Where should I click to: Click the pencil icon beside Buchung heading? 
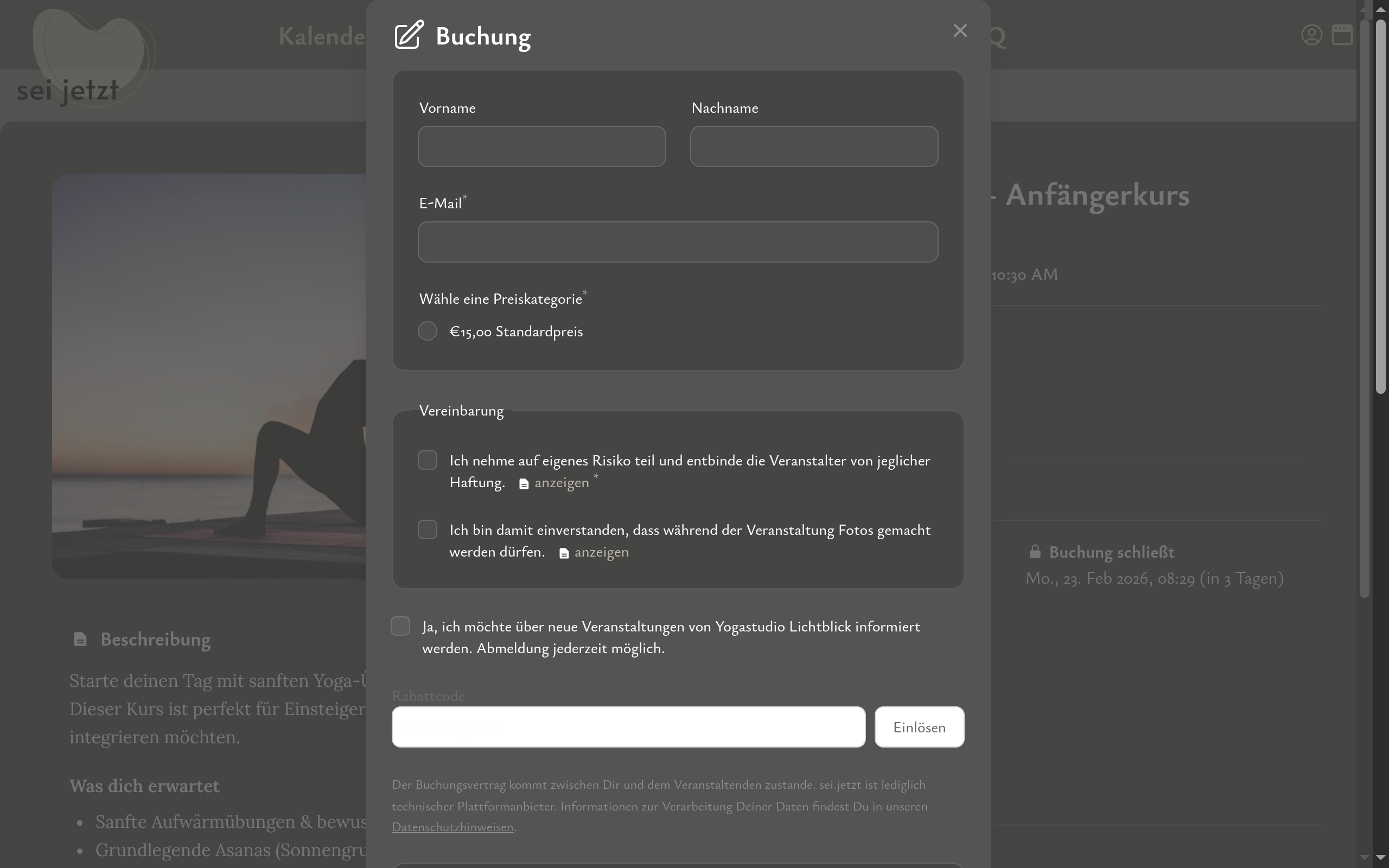407,35
